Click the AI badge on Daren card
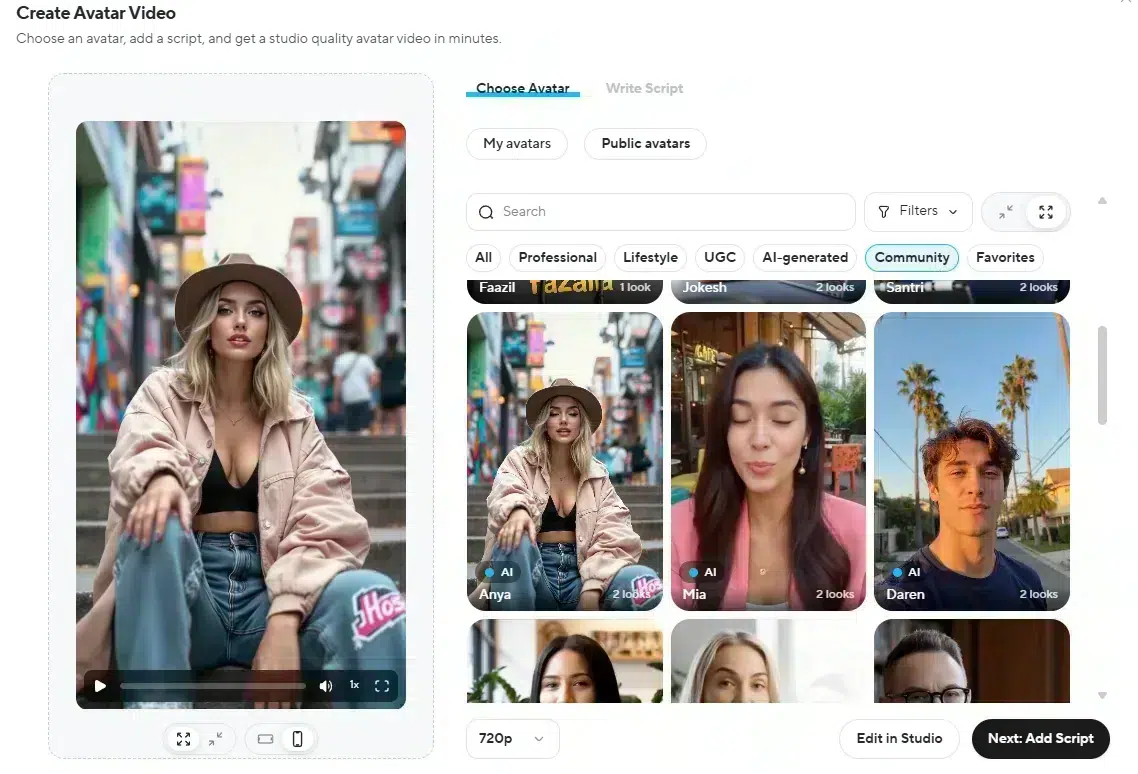 click(906, 572)
